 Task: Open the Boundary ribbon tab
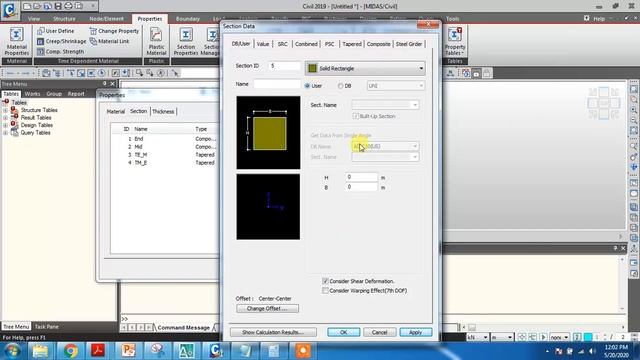pos(188,19)
